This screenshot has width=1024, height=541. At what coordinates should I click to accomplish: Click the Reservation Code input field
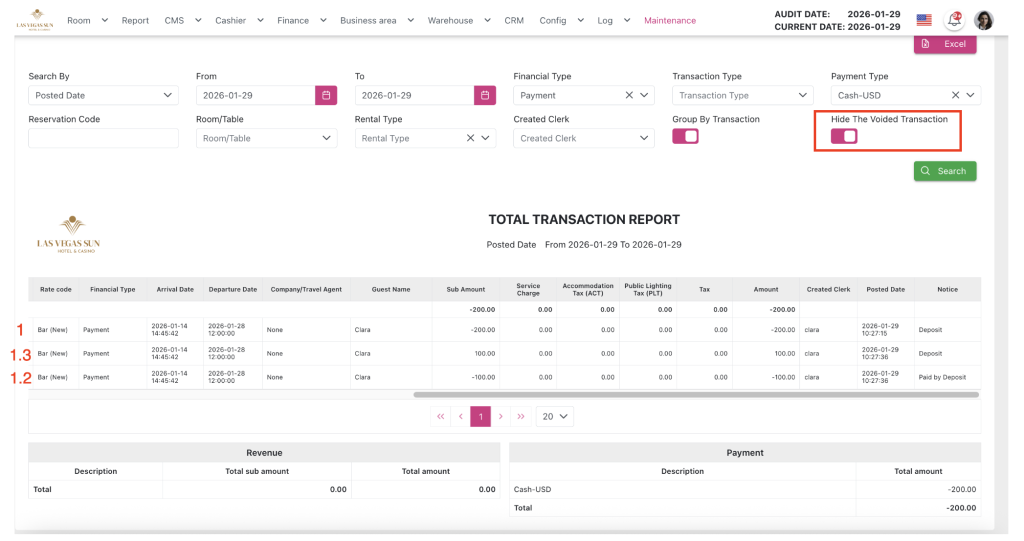pos(103,138)
